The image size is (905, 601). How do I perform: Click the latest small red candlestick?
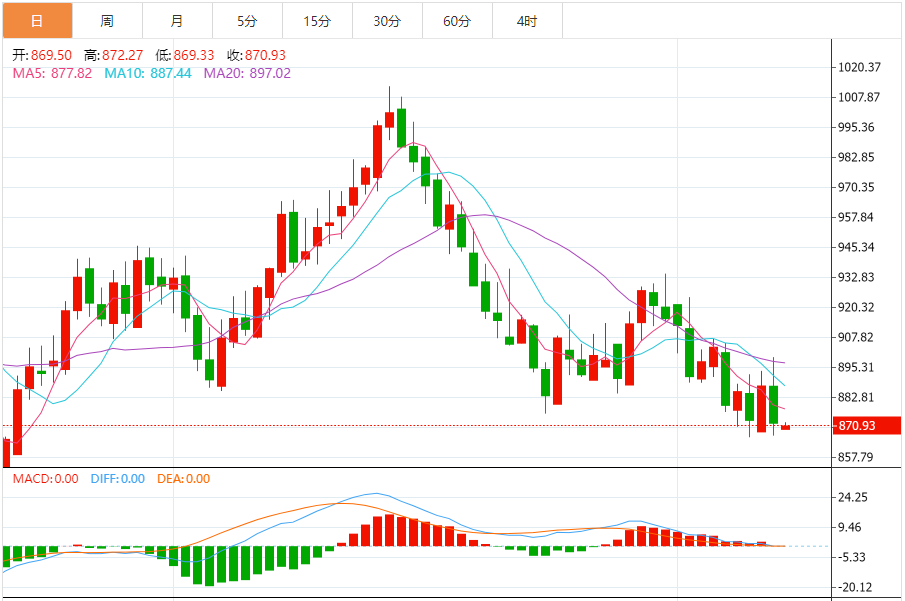point(786,427)
